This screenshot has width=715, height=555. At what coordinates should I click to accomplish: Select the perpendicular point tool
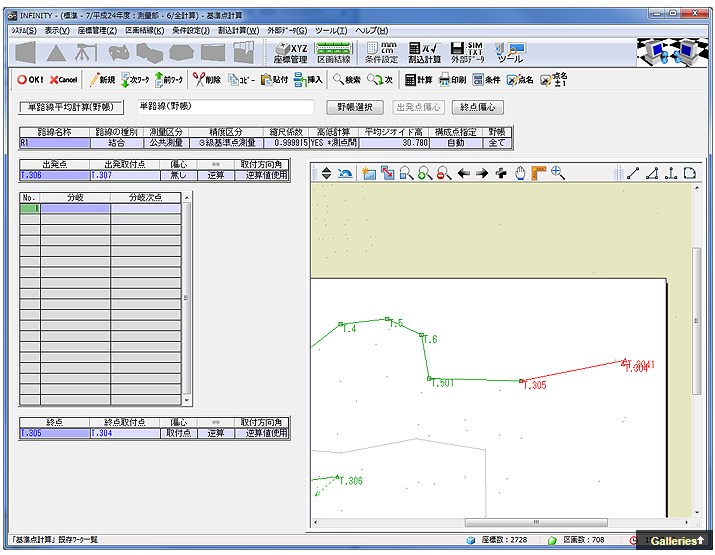671,173
